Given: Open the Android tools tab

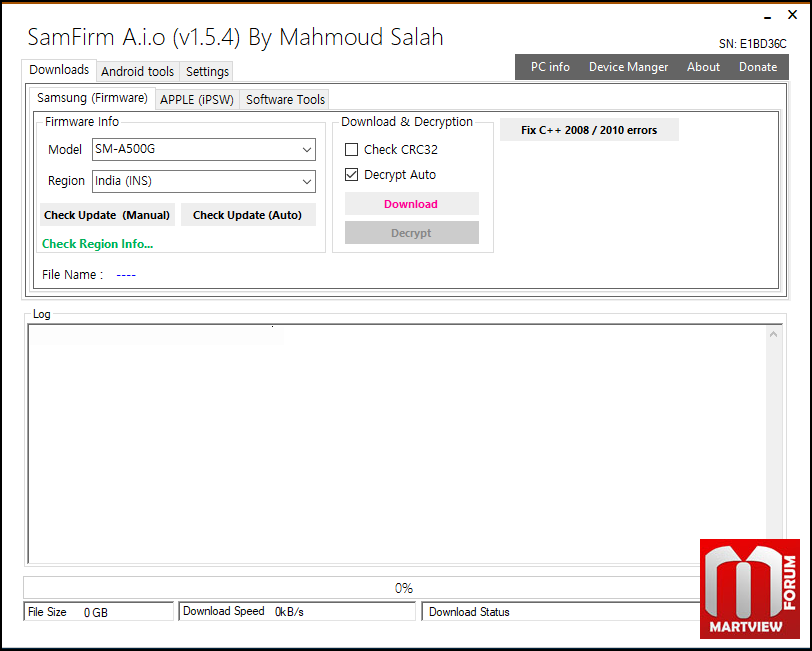Looking at the screenshot, I should [137, 71].
